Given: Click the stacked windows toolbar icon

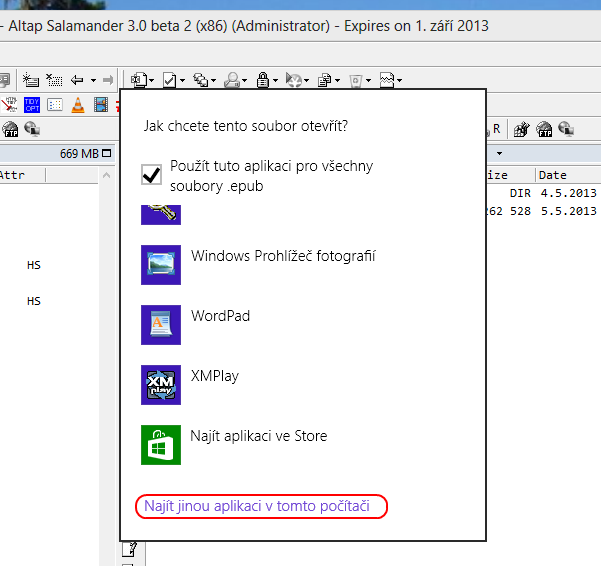Looking at the screenshot, I should (x=200, y=80).
